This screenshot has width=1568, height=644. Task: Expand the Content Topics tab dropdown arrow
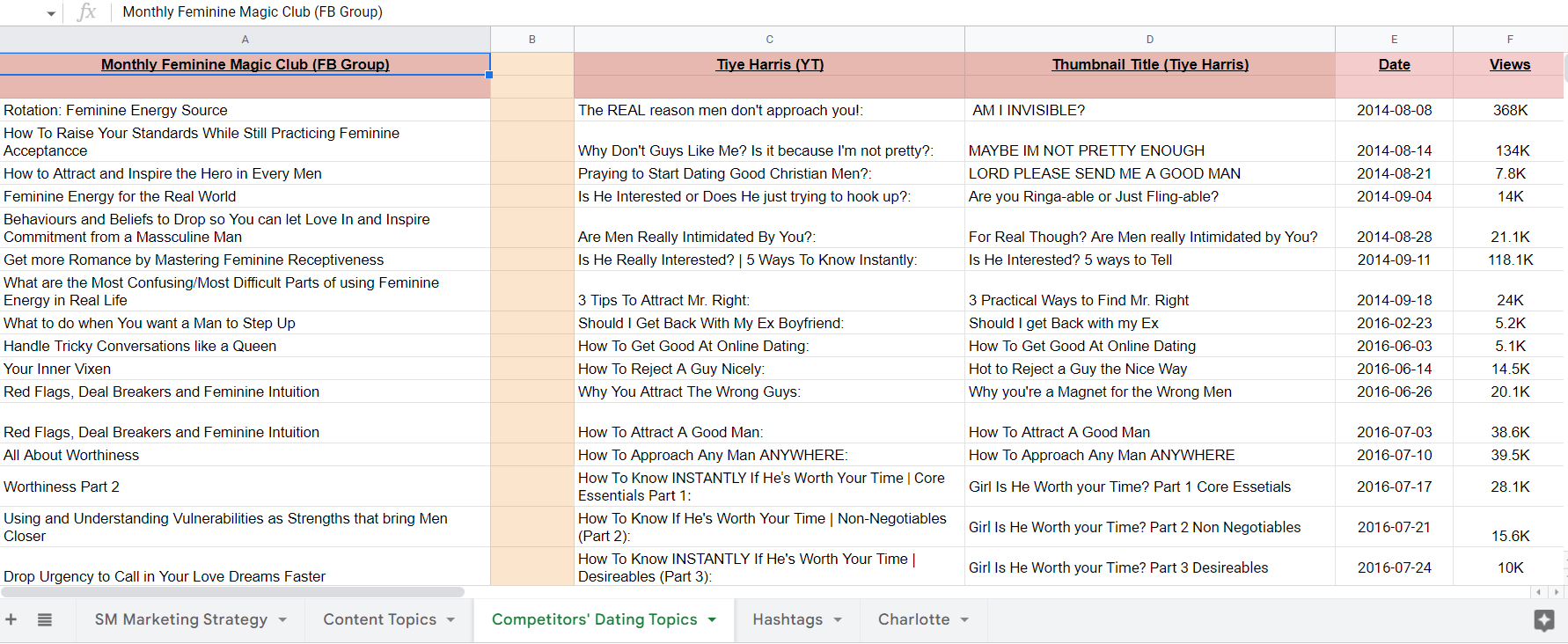[451, 620]
